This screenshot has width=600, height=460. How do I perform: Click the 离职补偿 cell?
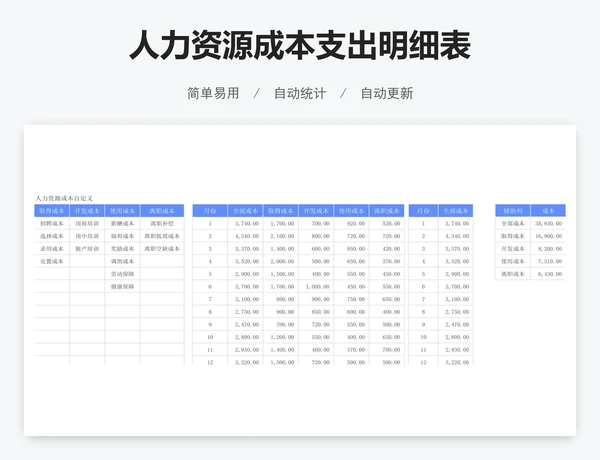[162, 223]
